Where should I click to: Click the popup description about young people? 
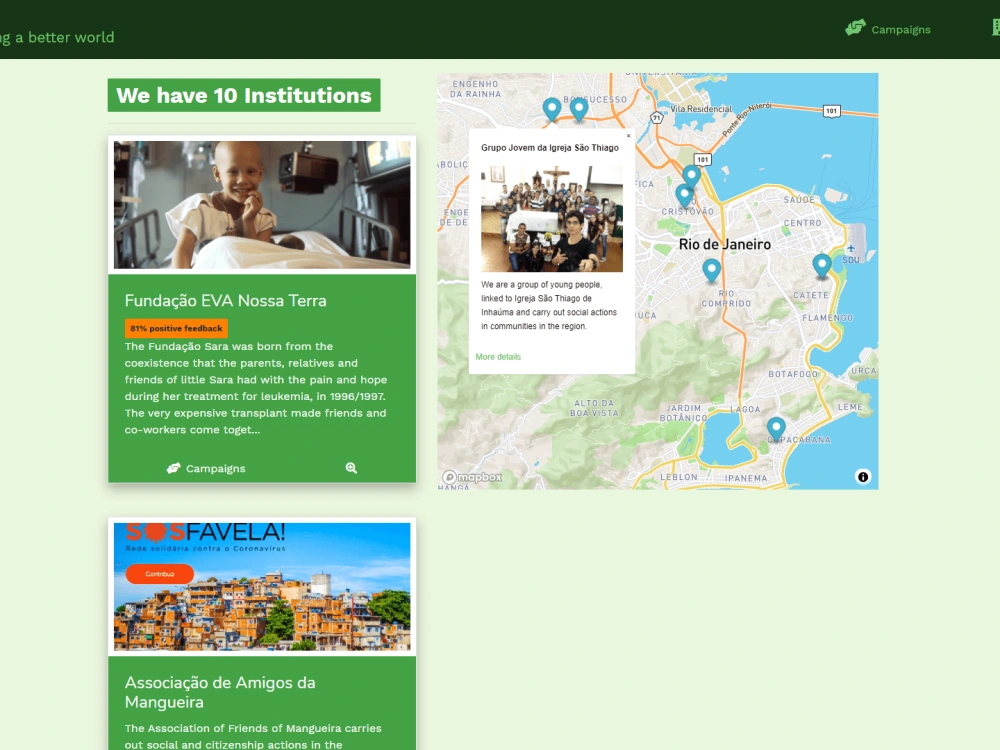(548, 305)
